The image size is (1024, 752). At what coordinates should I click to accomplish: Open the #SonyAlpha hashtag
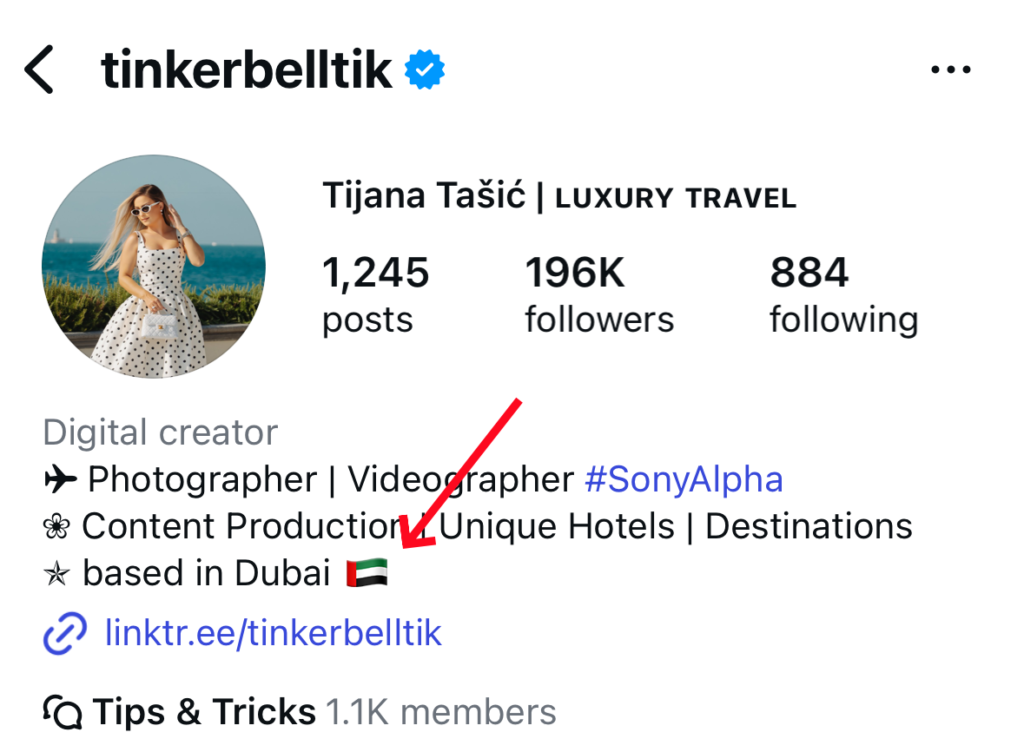click(x=683, y=480)
